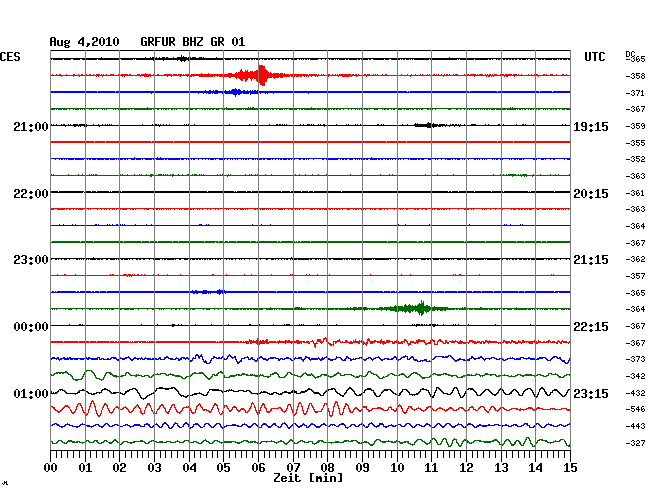The image size is (650, 494).
Task: Click the local time label '00:00'
Action: pos(31,327)
